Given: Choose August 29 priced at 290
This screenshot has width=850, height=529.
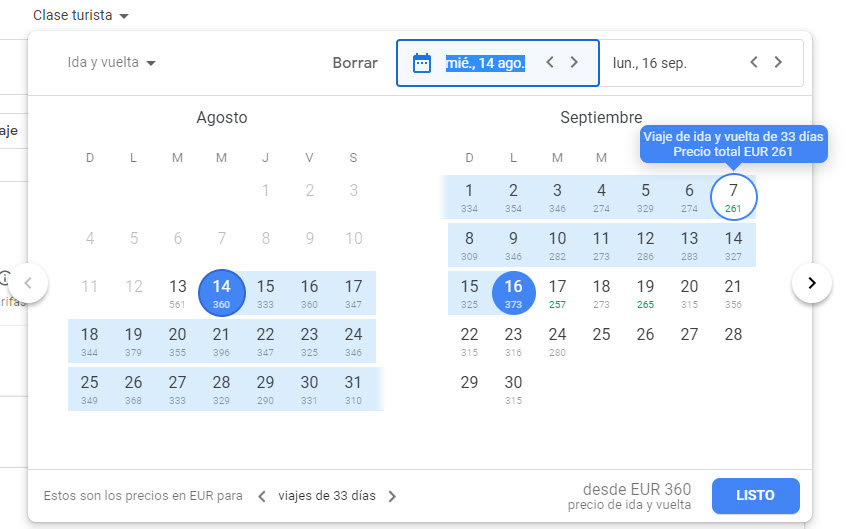Looking at the screenshot, I should coord(265,388).
